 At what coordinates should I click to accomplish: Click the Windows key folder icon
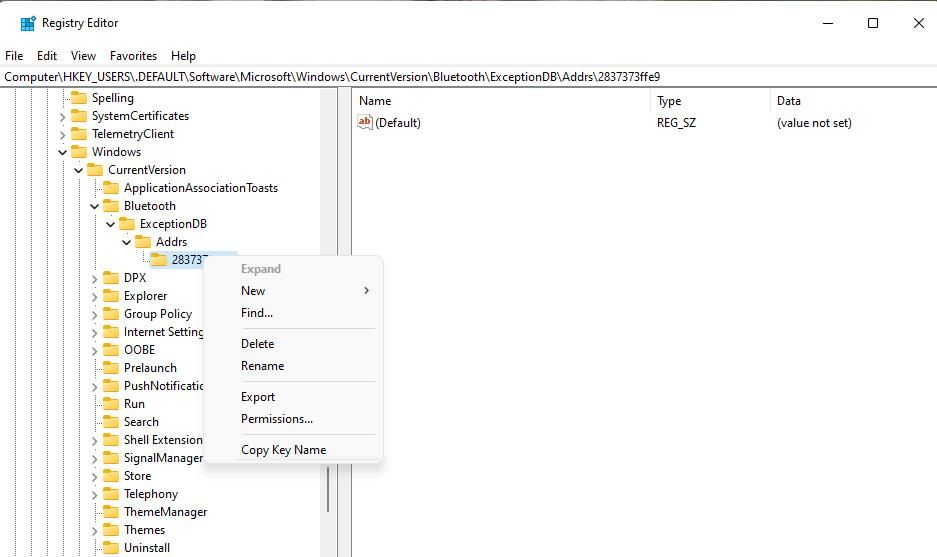pos(79,152)
